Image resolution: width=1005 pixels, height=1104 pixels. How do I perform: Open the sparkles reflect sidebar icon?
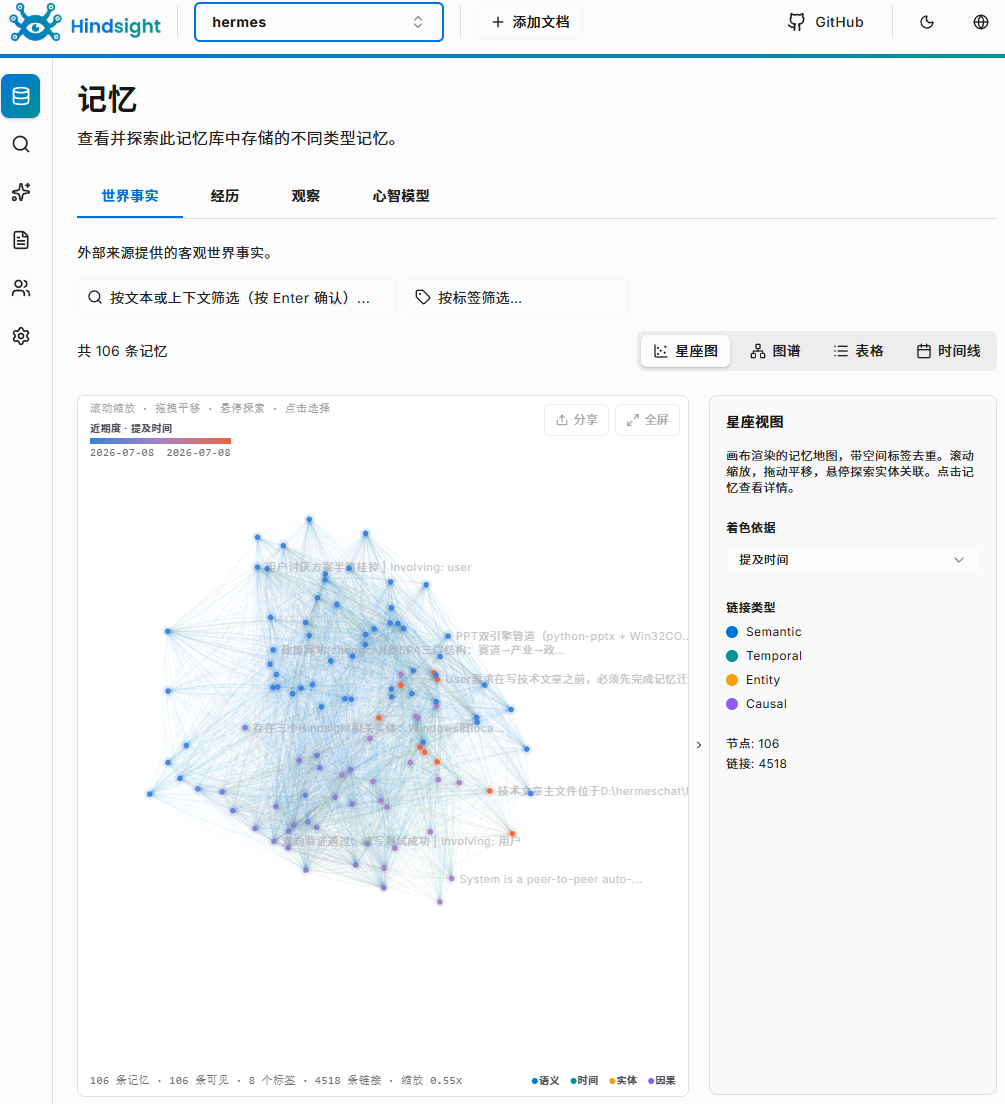click(x=21, y=192)
